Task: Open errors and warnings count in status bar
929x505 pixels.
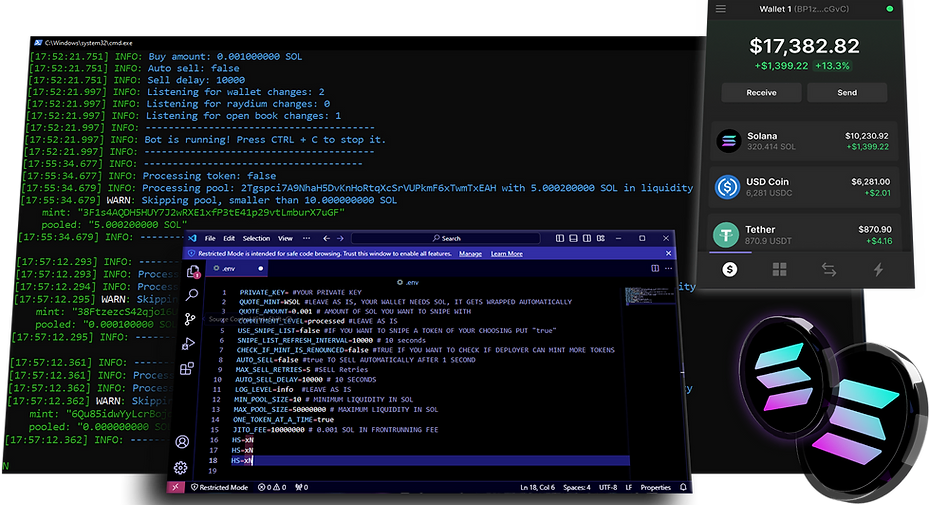Action: pyautogui.click(x=272, y=487)
